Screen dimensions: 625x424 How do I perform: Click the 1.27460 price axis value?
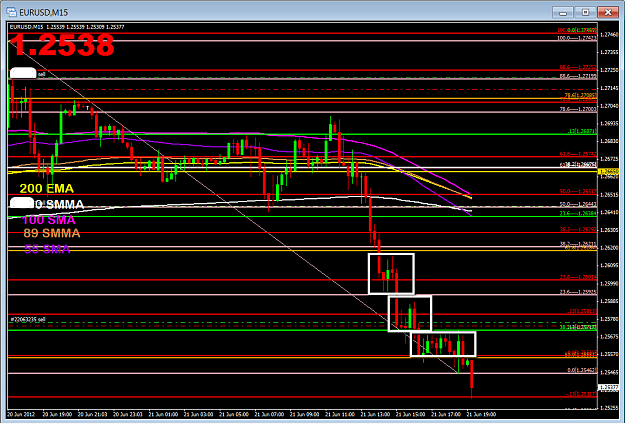tap(609, 35)
